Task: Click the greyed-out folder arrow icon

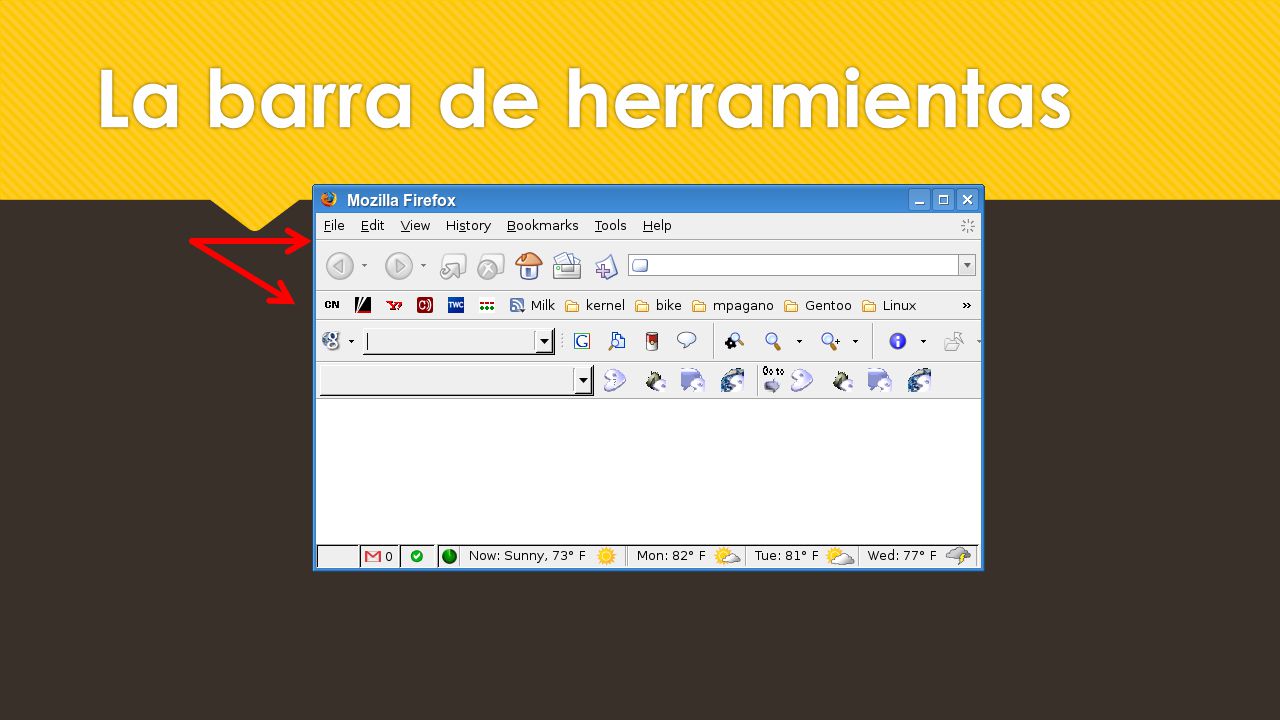Action: pos(954,341)
